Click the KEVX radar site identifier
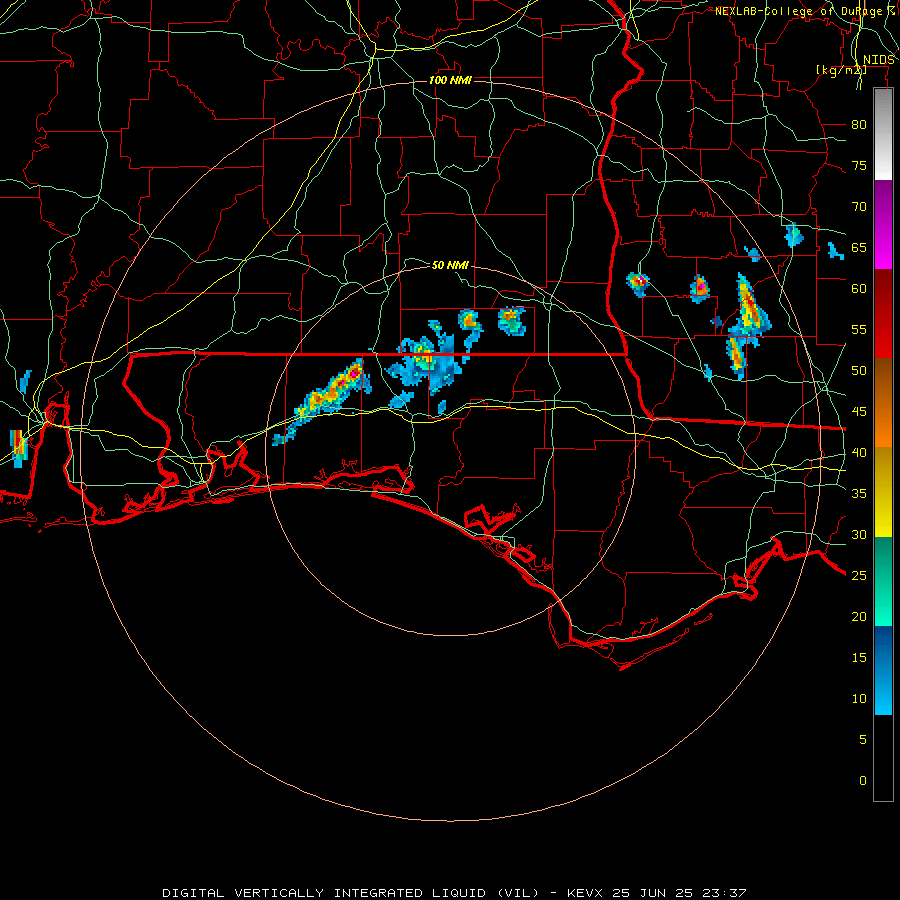Image resolution: width=900 pixels, height=900 pixels. click(586, 893)
